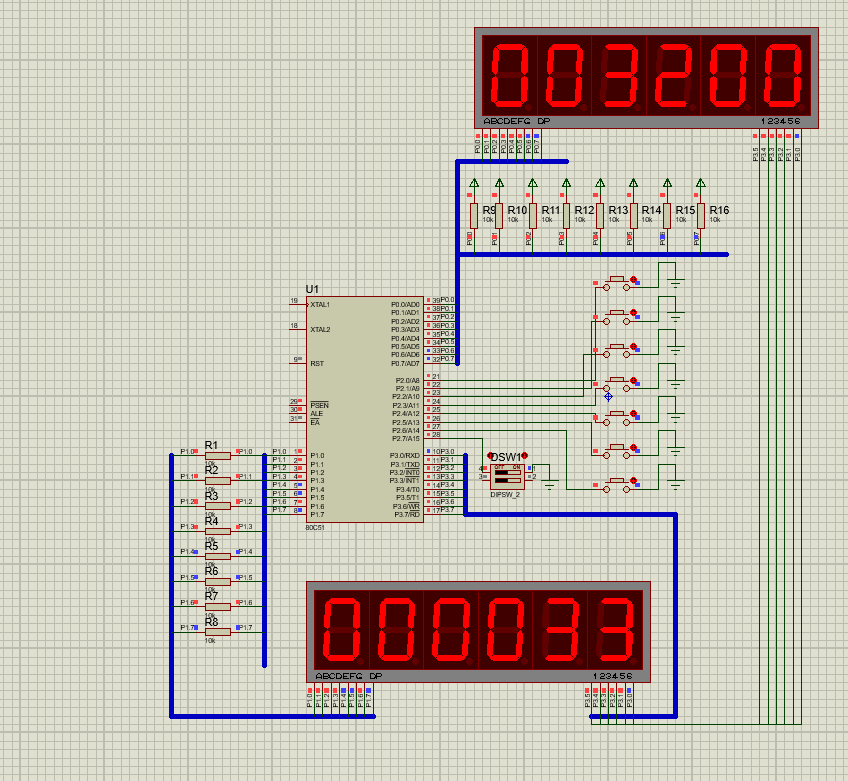Viewport: 848px width, 781px height.
Task: Select pull-up resistor R16
Action: pyautogui.click(x=700, y=216)
